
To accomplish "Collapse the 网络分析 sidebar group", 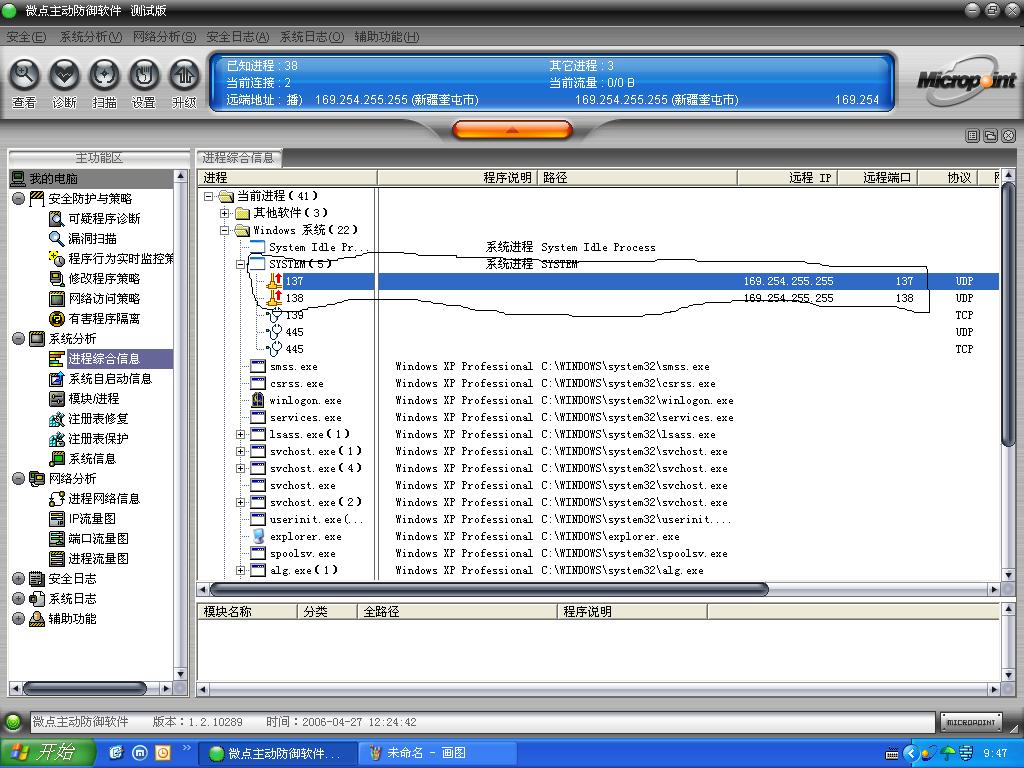I will point(18,479).
